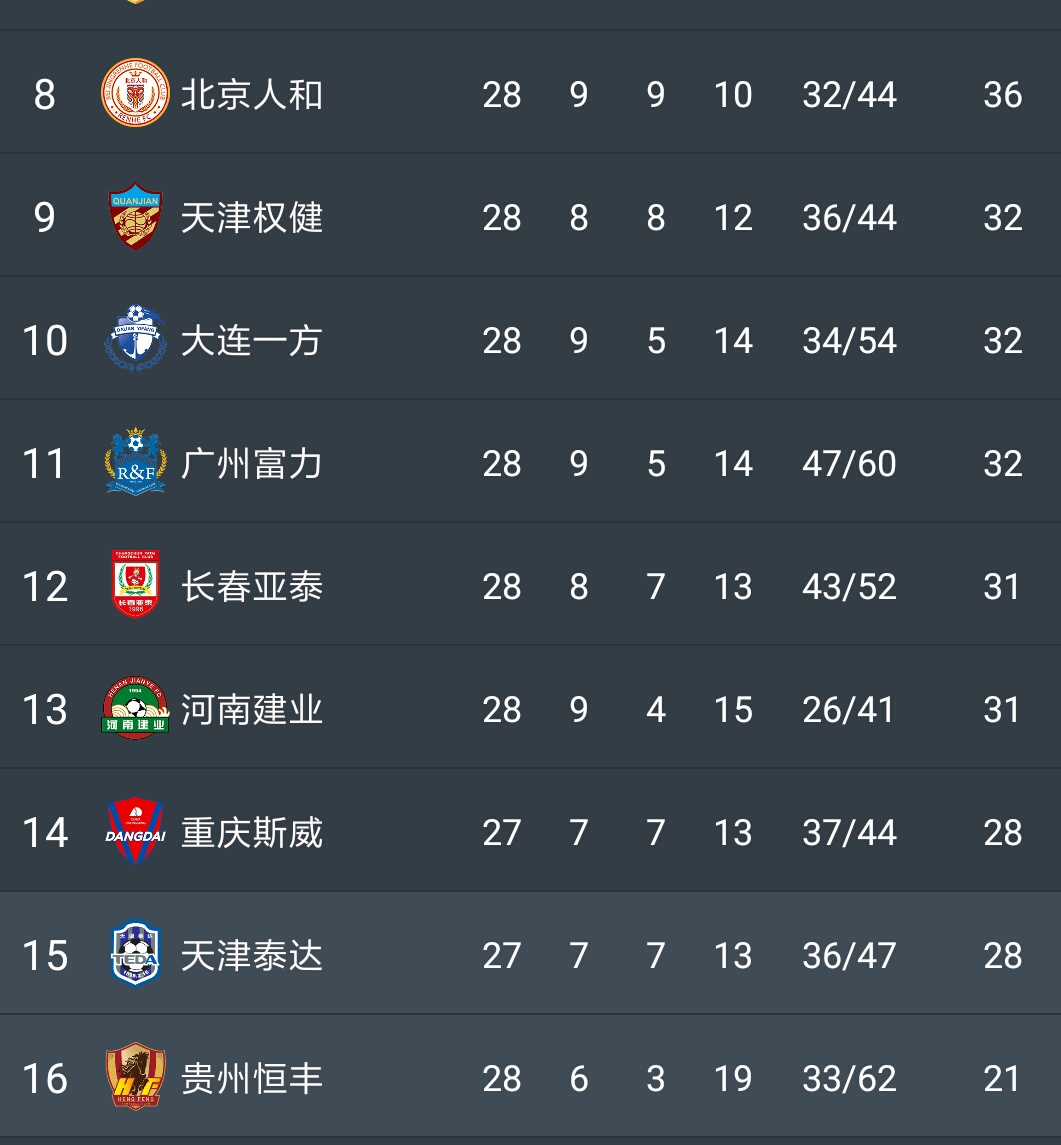1061x1145 pixels.
Task: Tap the Tianjin Quanjian shield logo
Action: pyautogui.click(x=135, y=216)
